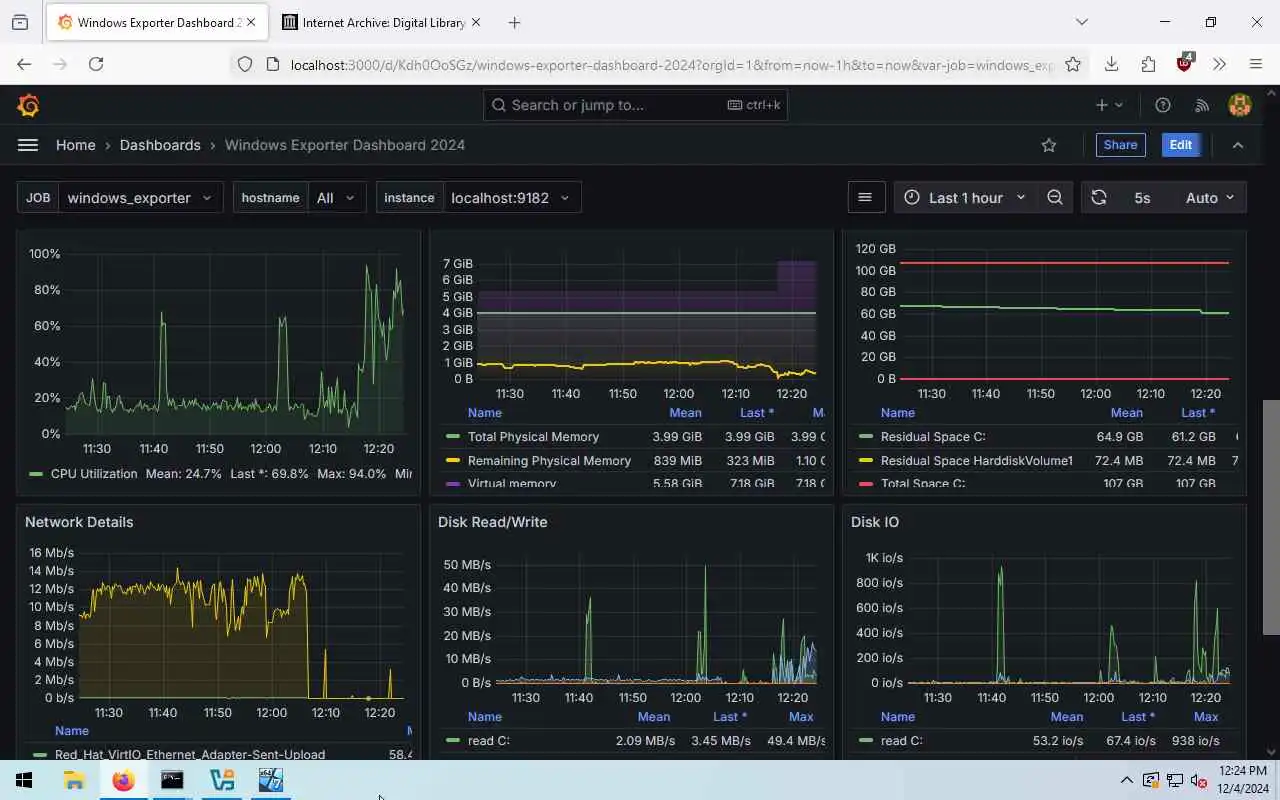Toggle Remaining Physical Memory yellow legend swatch
1280x800 pixels.
[x=453, y=461]
